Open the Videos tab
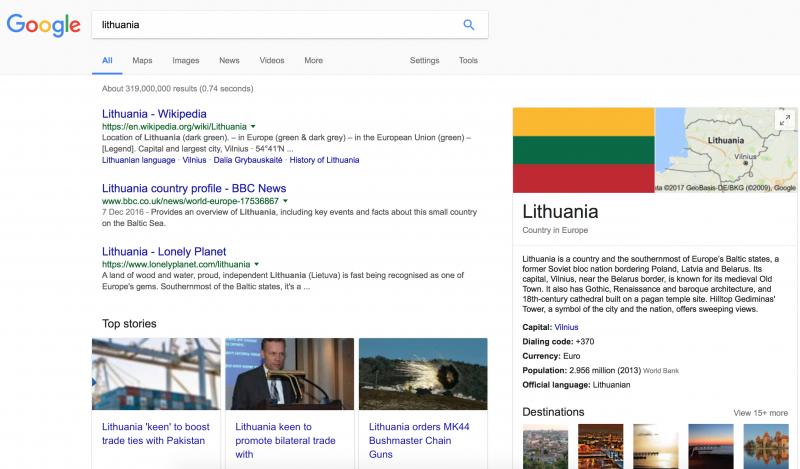The image size is (800, 469). pyautogui.click(x=272, y=60)
